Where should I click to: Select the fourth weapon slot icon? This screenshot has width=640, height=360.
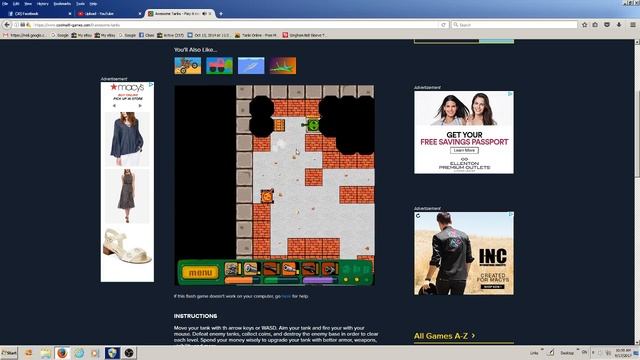pyautogui.click(x=290, y=269)
